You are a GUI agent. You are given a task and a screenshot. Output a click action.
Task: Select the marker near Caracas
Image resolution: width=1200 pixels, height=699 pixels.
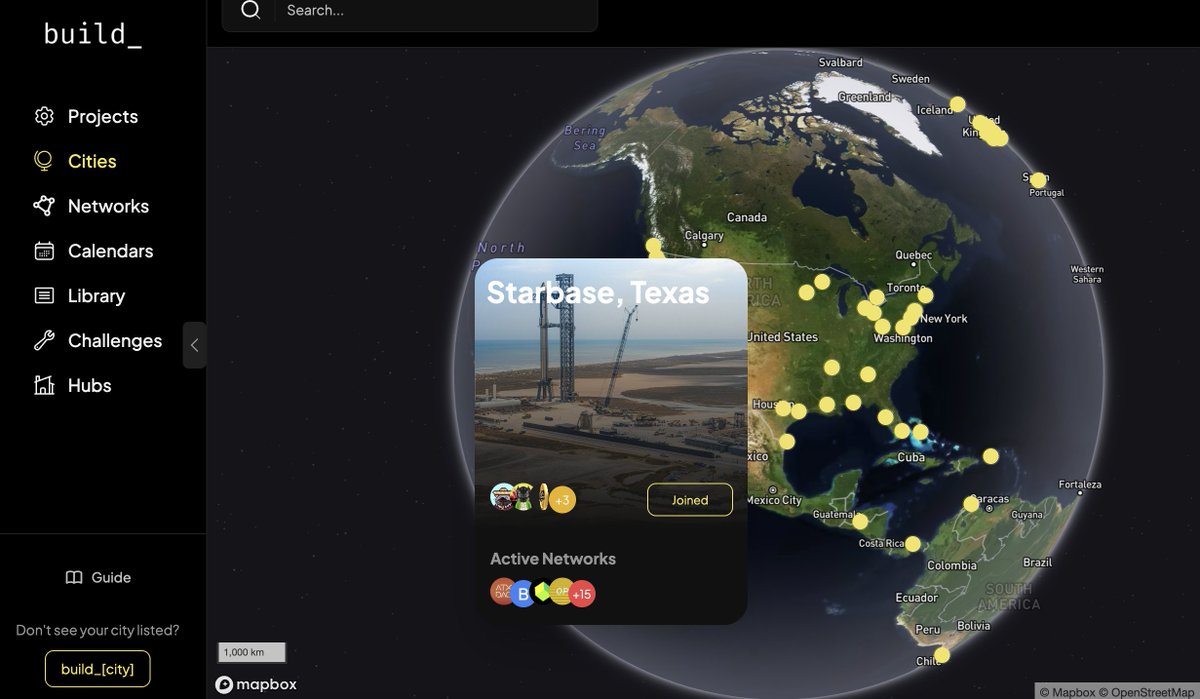[x=971, y=504]
